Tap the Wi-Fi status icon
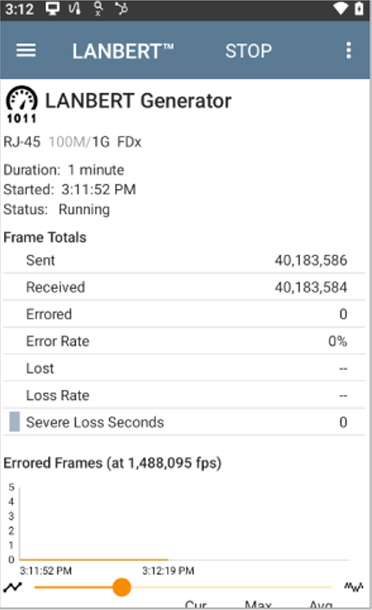Screen dimensions: 372x610 coord(341,9)
